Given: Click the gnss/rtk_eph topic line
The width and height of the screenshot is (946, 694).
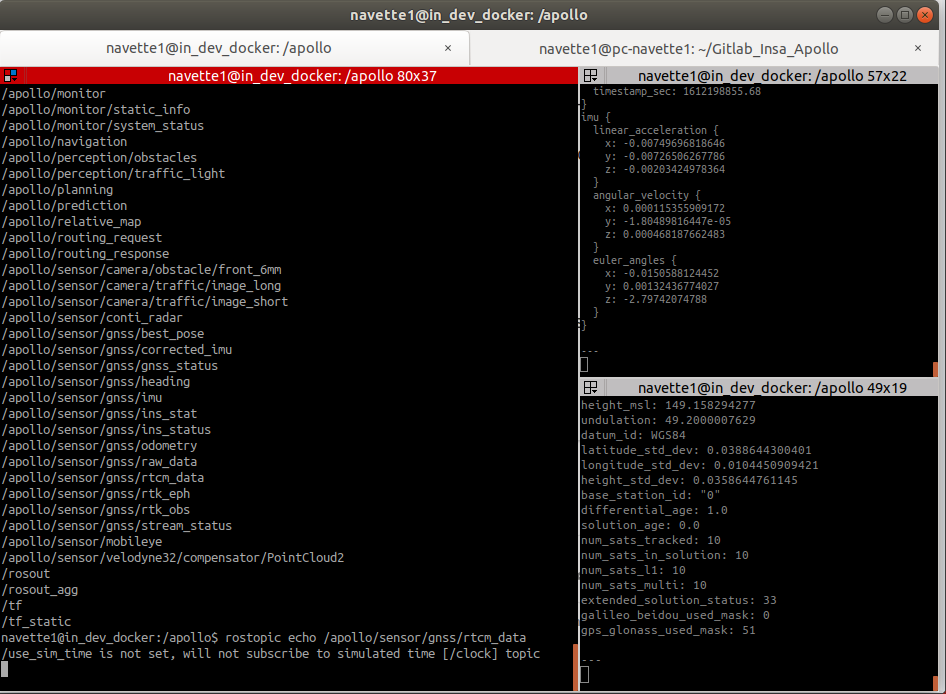Looking at the screenshot, I should (96, 494).
